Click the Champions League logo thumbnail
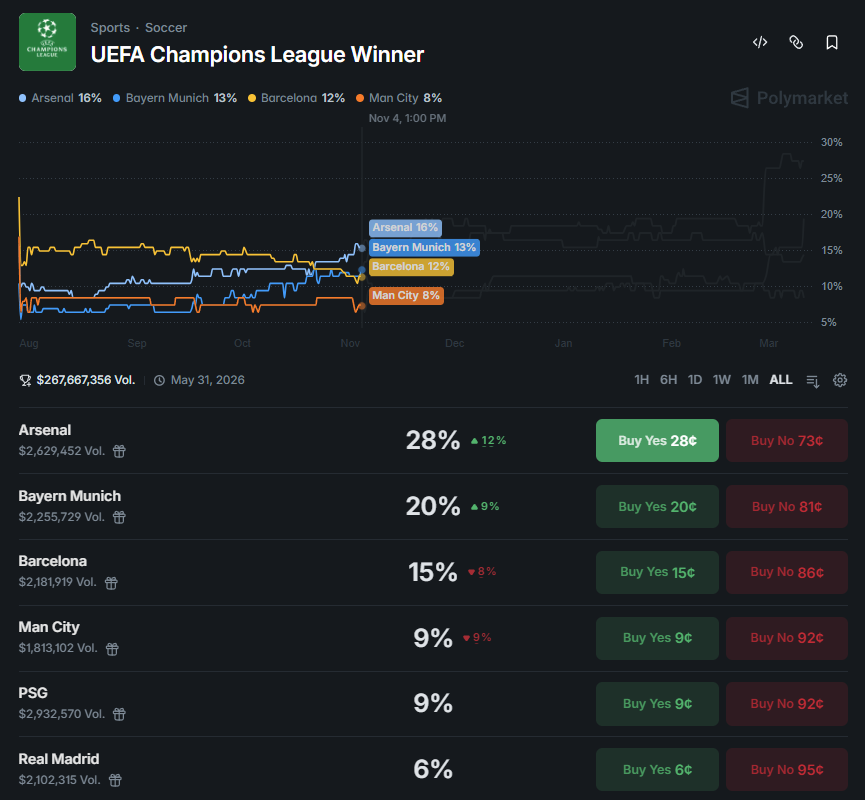The width and height of the screenshot is (865, 800). click(47, 42)
